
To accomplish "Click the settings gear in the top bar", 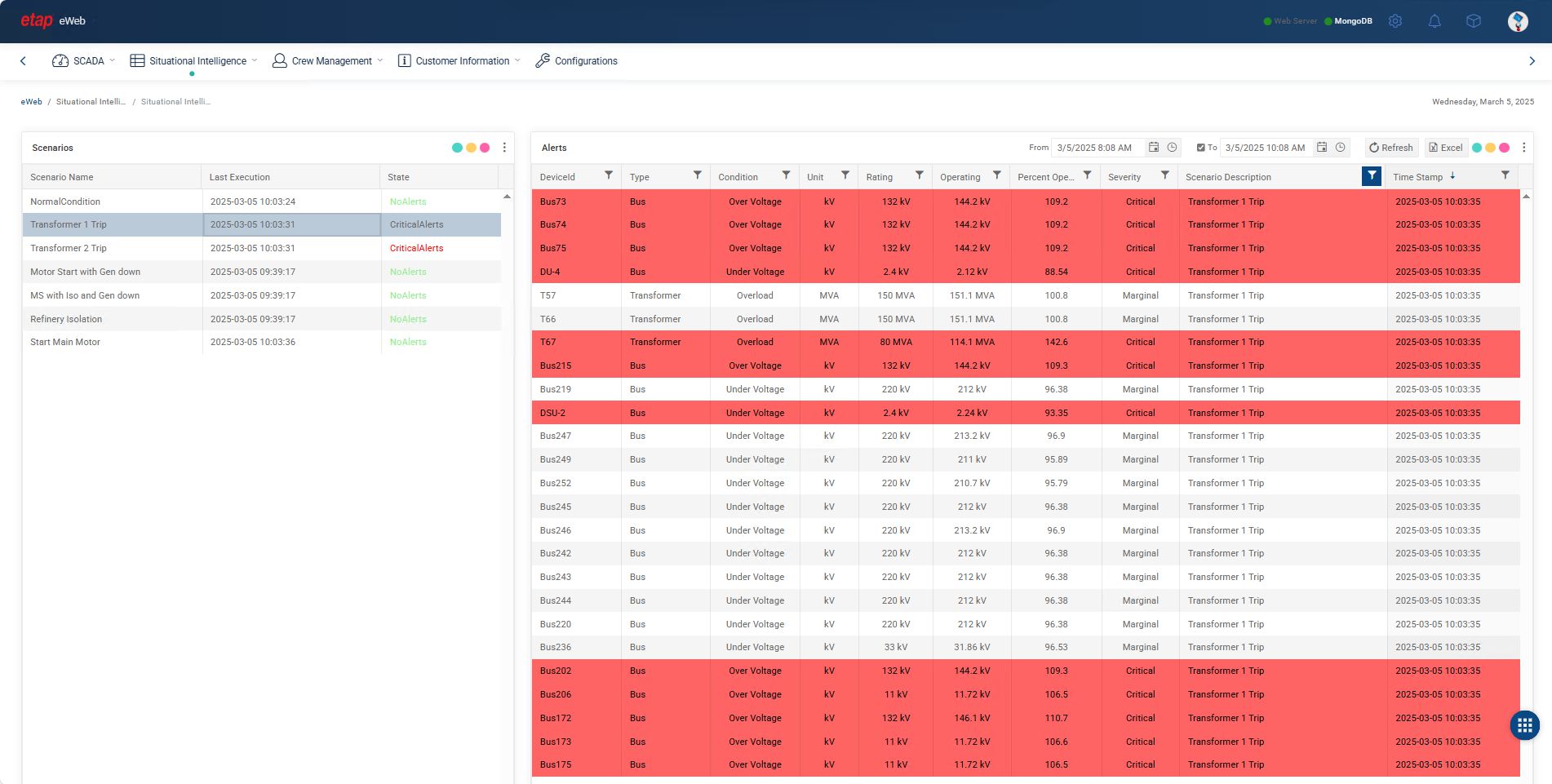I will [x=1395, y=21].
